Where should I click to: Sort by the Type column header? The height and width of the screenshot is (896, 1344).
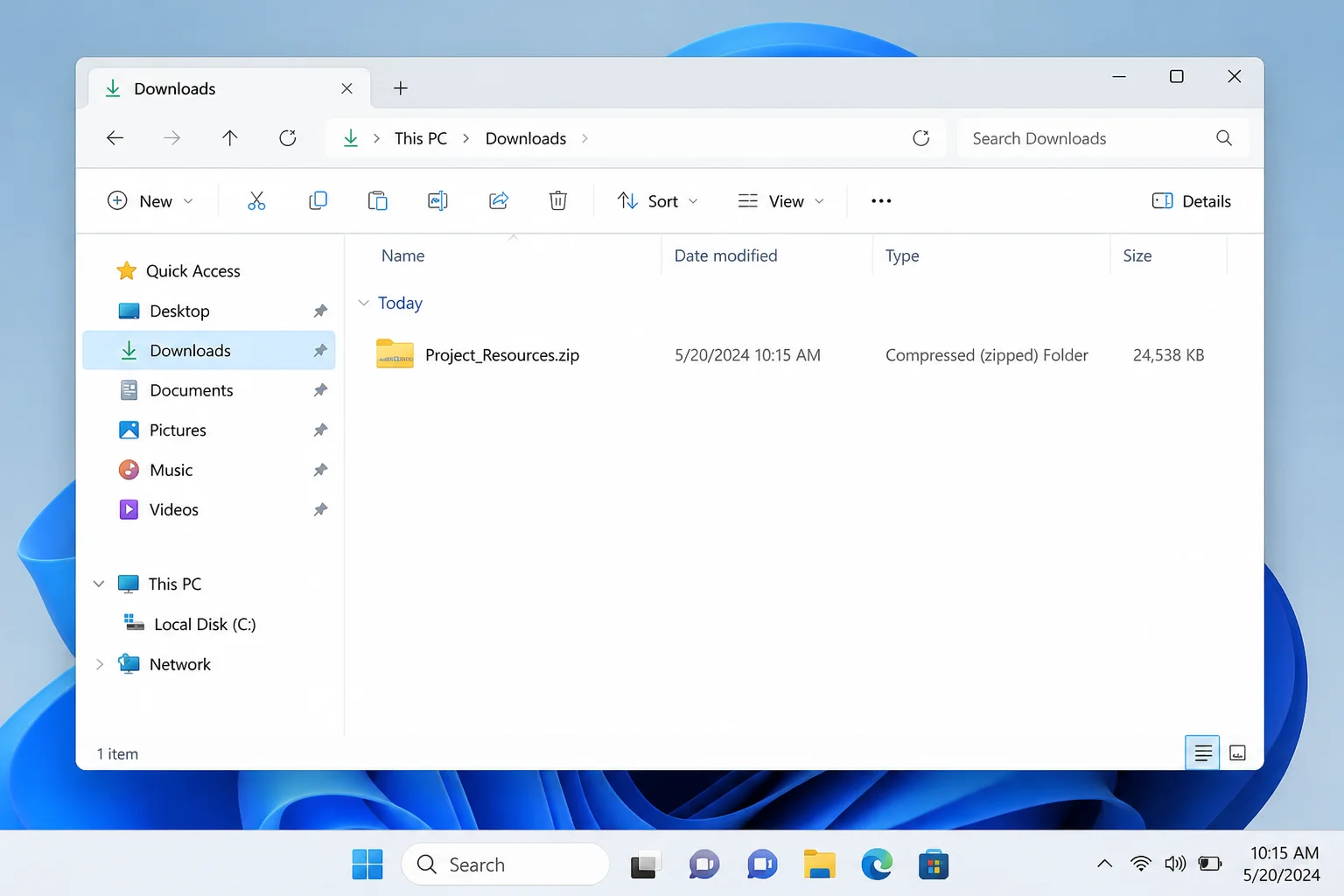click(902, 255)
